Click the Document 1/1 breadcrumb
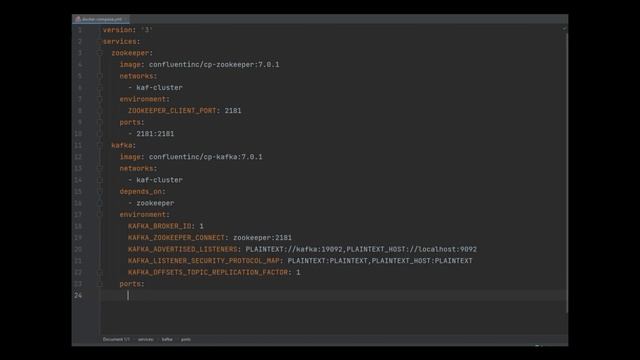 116,339
